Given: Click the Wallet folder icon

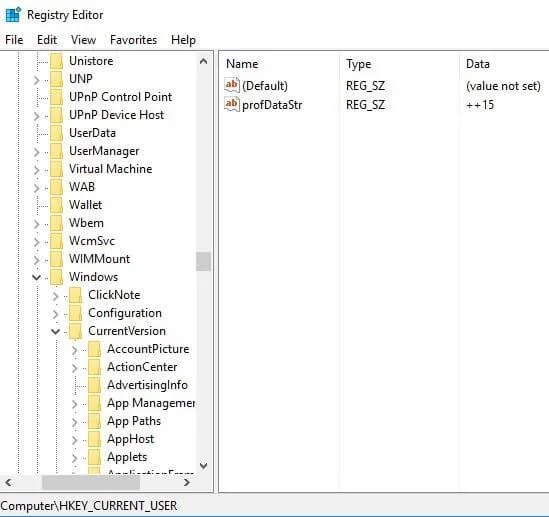Looking at the screenshot, I should 56,205.
